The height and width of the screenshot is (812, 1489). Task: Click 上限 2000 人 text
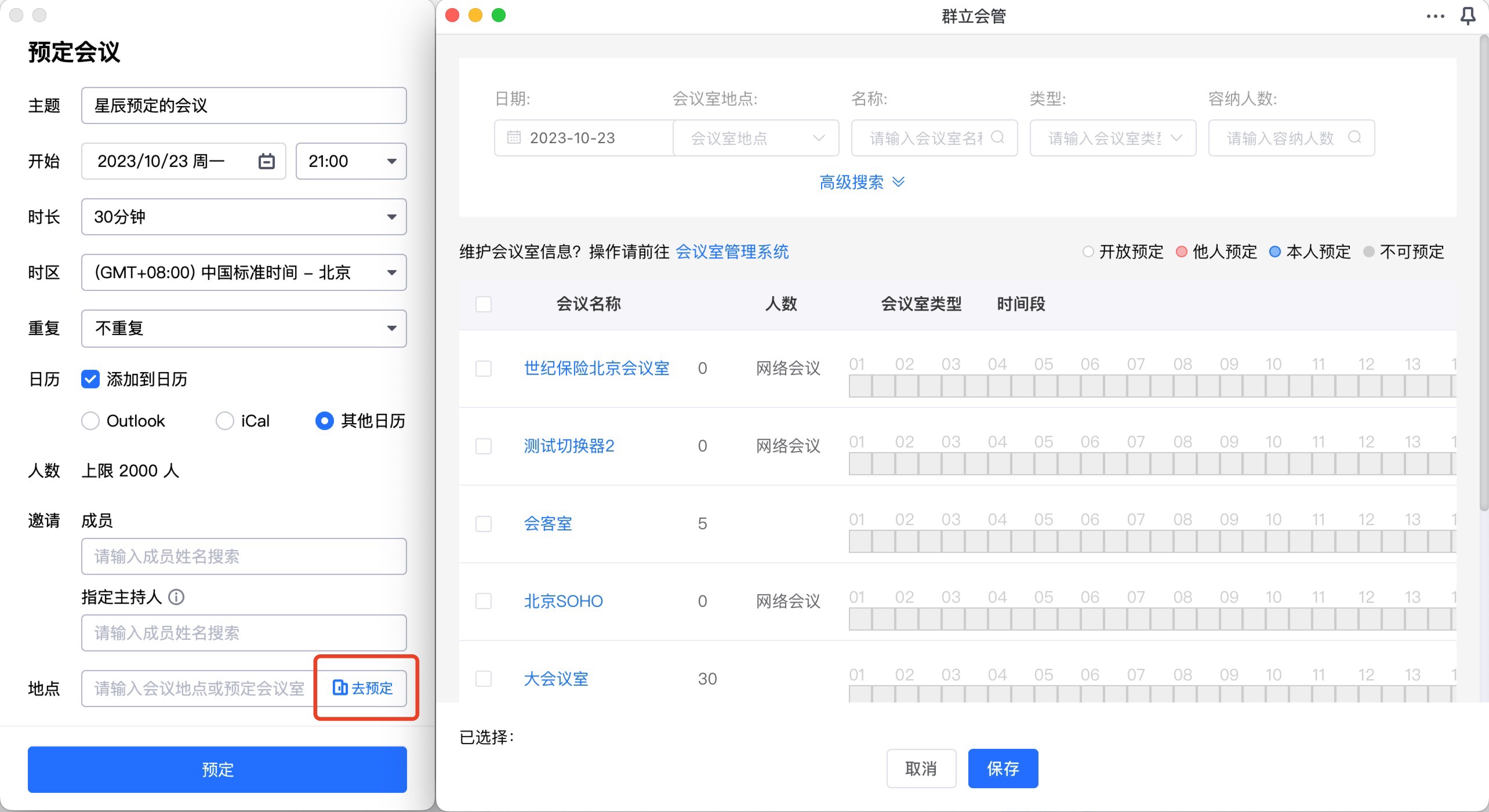[130, 471]
